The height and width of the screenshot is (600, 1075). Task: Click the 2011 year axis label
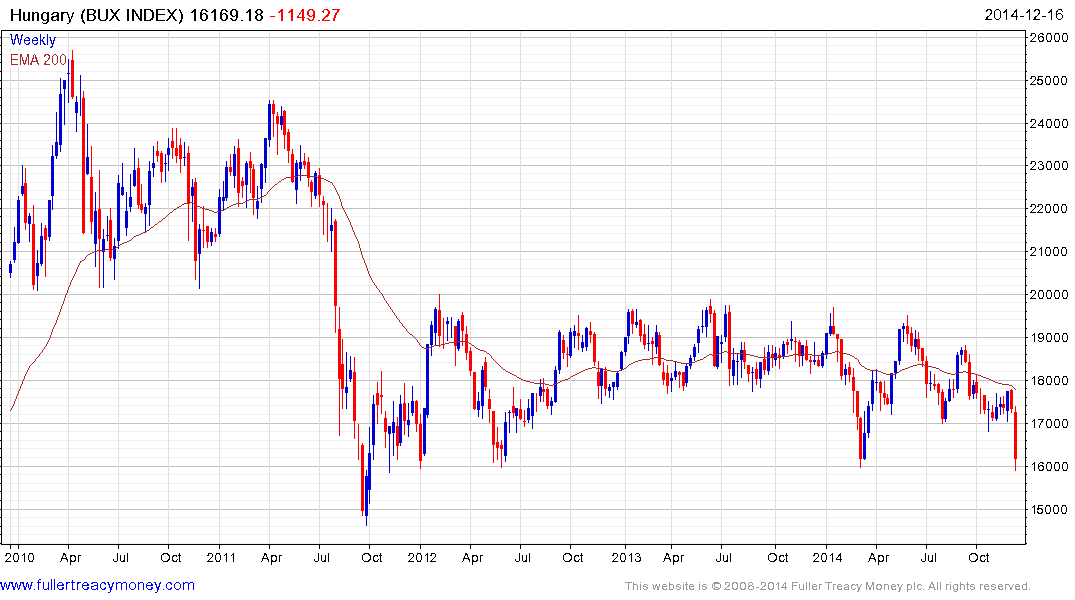221,557
